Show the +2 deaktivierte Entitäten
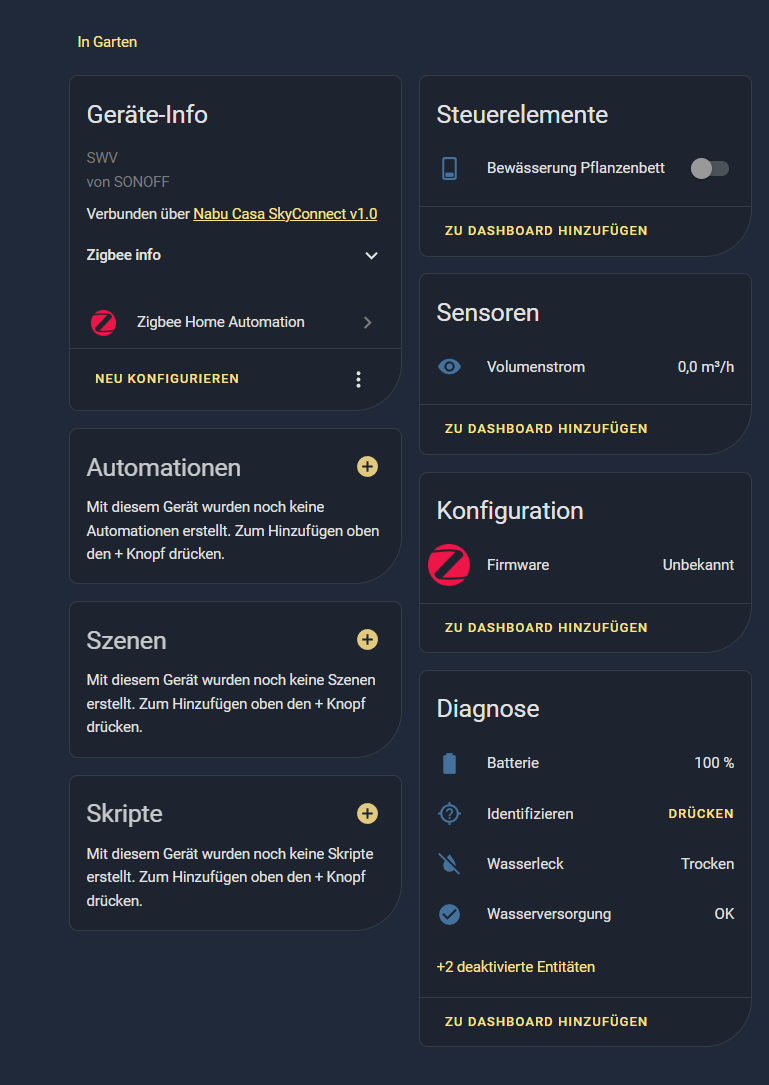769x1085 pixels. (516, 967)
